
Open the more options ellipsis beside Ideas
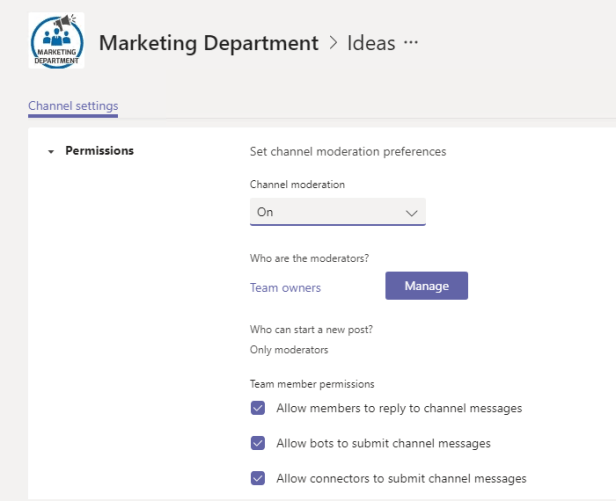(x=408, y=43)
